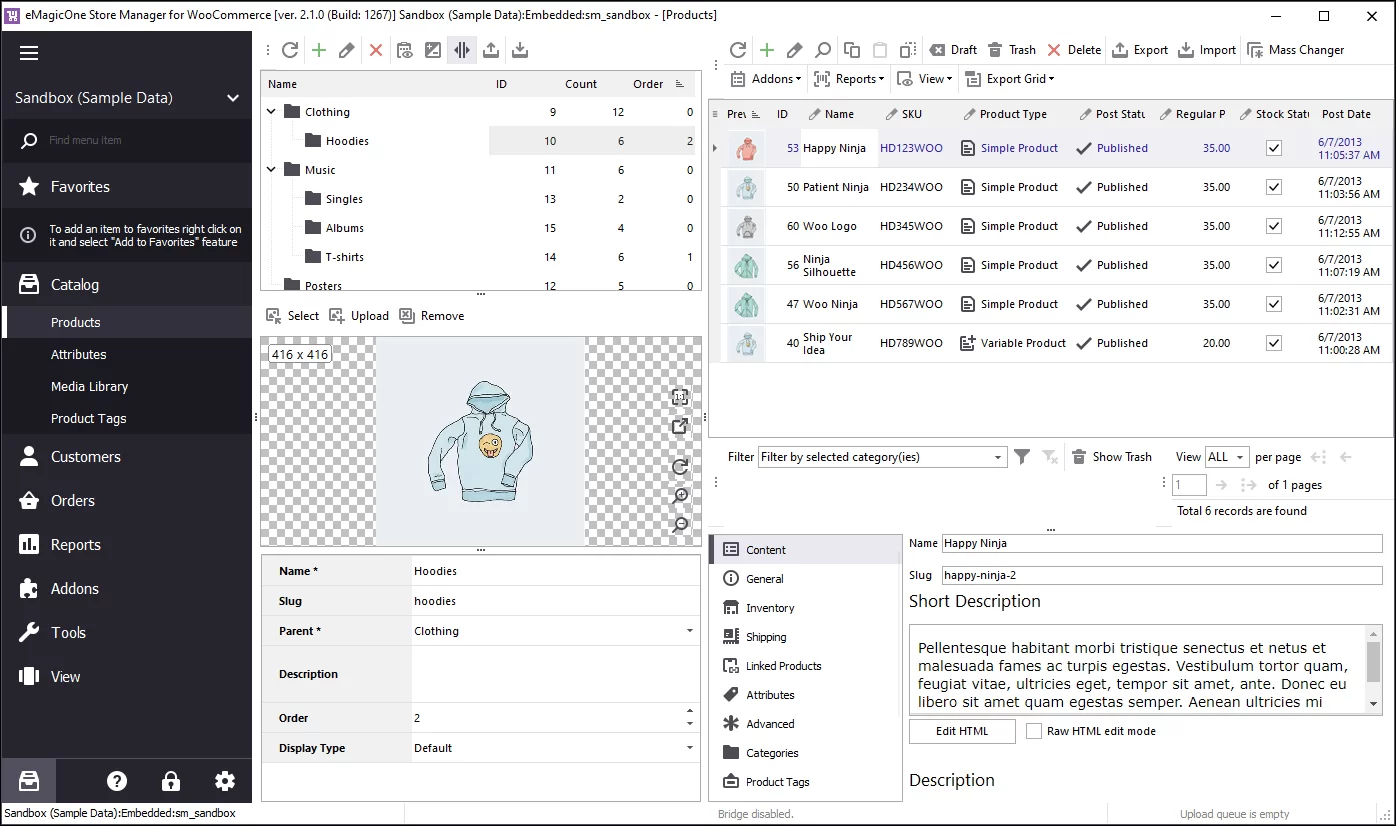Collapse the Clothing category tree node
The width and height of the screenshot is (1396, 826).
pyautogui.click(x=271, y=112)
